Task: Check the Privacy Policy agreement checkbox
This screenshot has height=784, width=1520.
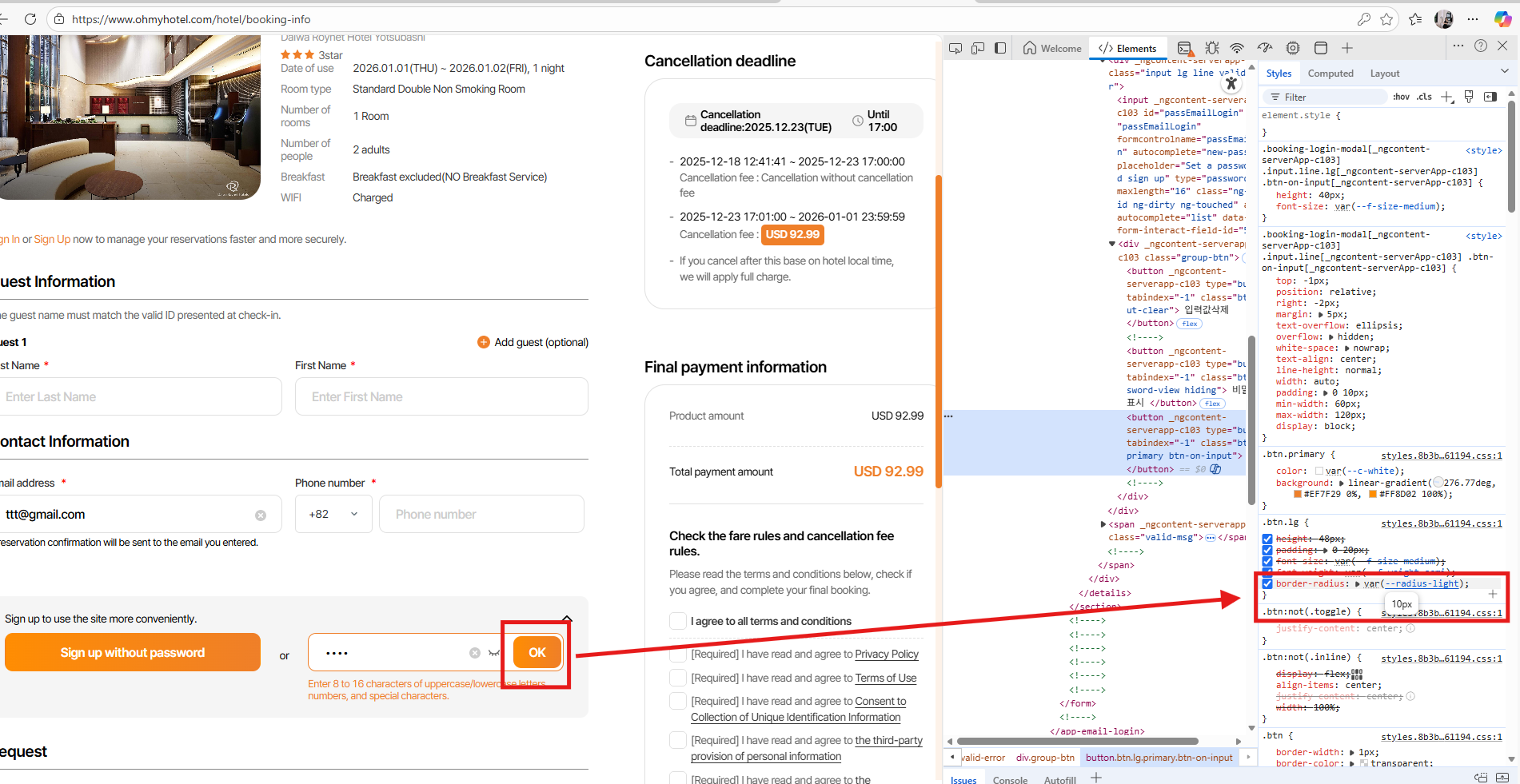Action: pos(677,655)
